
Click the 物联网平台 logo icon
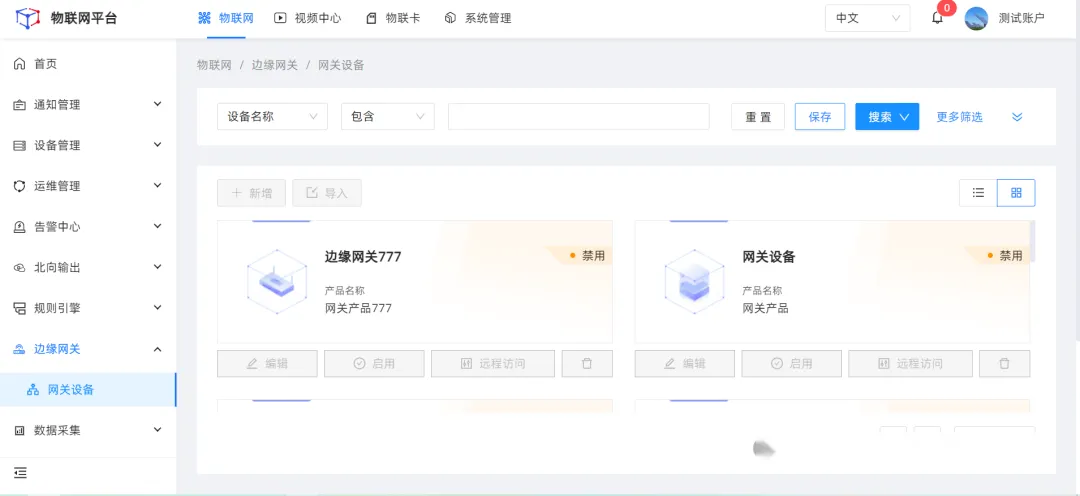[28, 18]
